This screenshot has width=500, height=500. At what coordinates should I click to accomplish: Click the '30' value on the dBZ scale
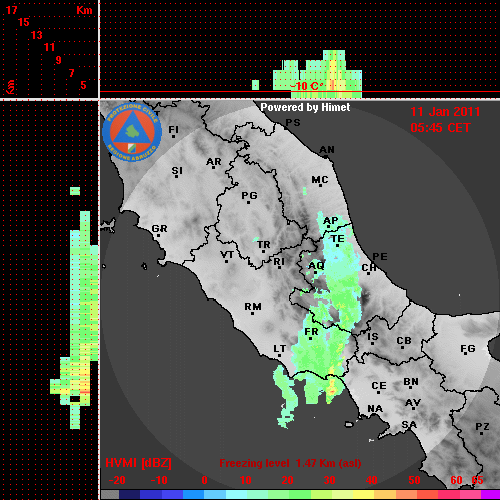click(329, 480)
